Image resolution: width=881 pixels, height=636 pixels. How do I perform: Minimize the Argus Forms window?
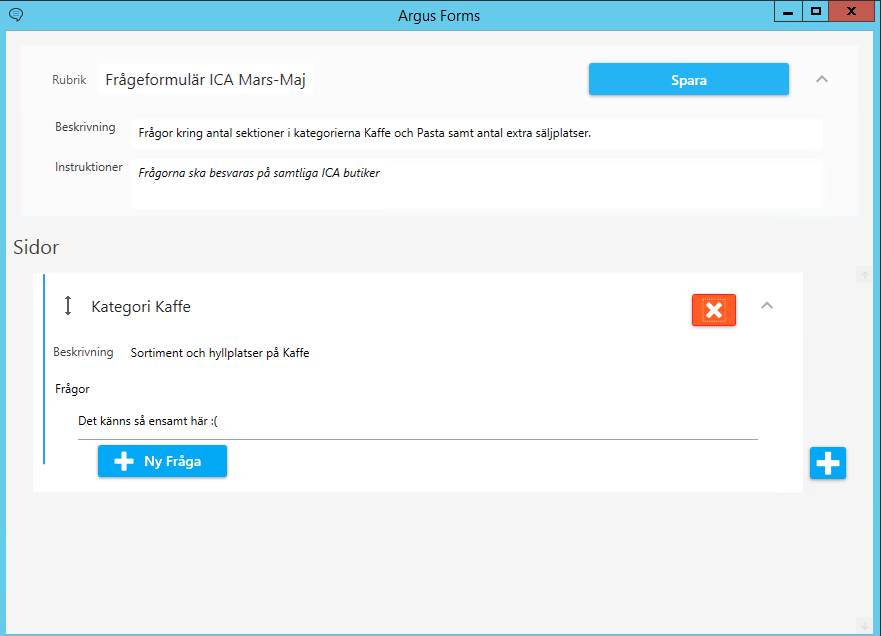pyautogui.click(x=788, y=11)
